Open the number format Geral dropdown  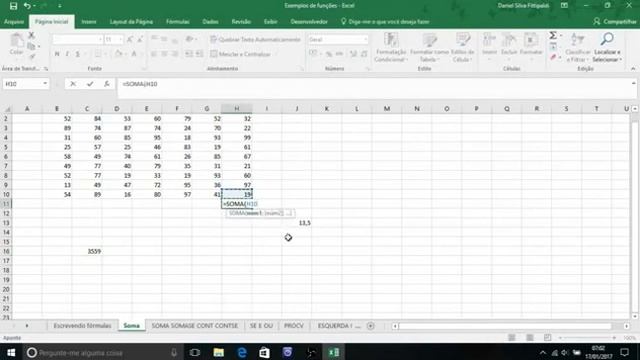coord(365,40)
